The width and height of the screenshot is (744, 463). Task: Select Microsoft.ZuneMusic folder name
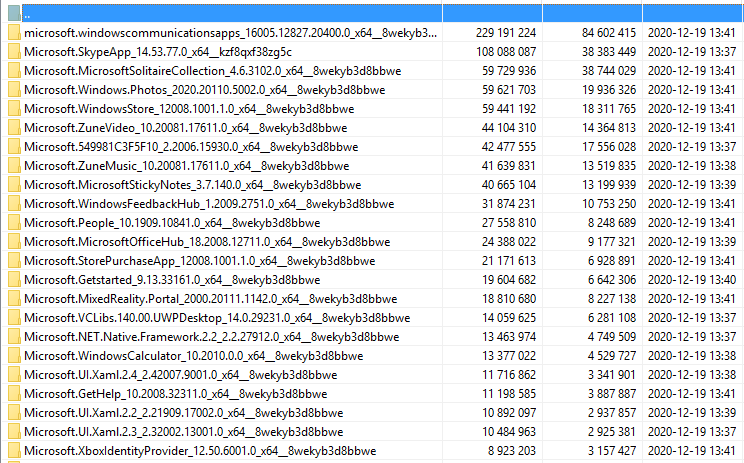click(186, 166)
